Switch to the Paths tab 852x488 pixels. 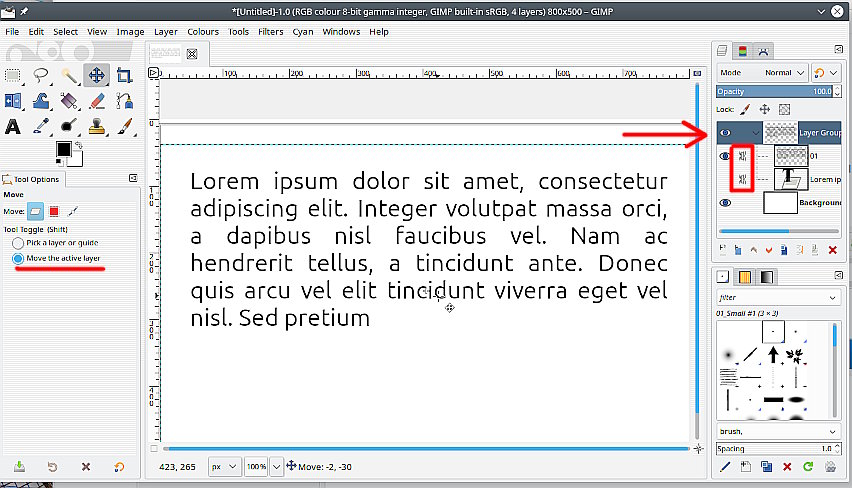[x=763, y=52]
